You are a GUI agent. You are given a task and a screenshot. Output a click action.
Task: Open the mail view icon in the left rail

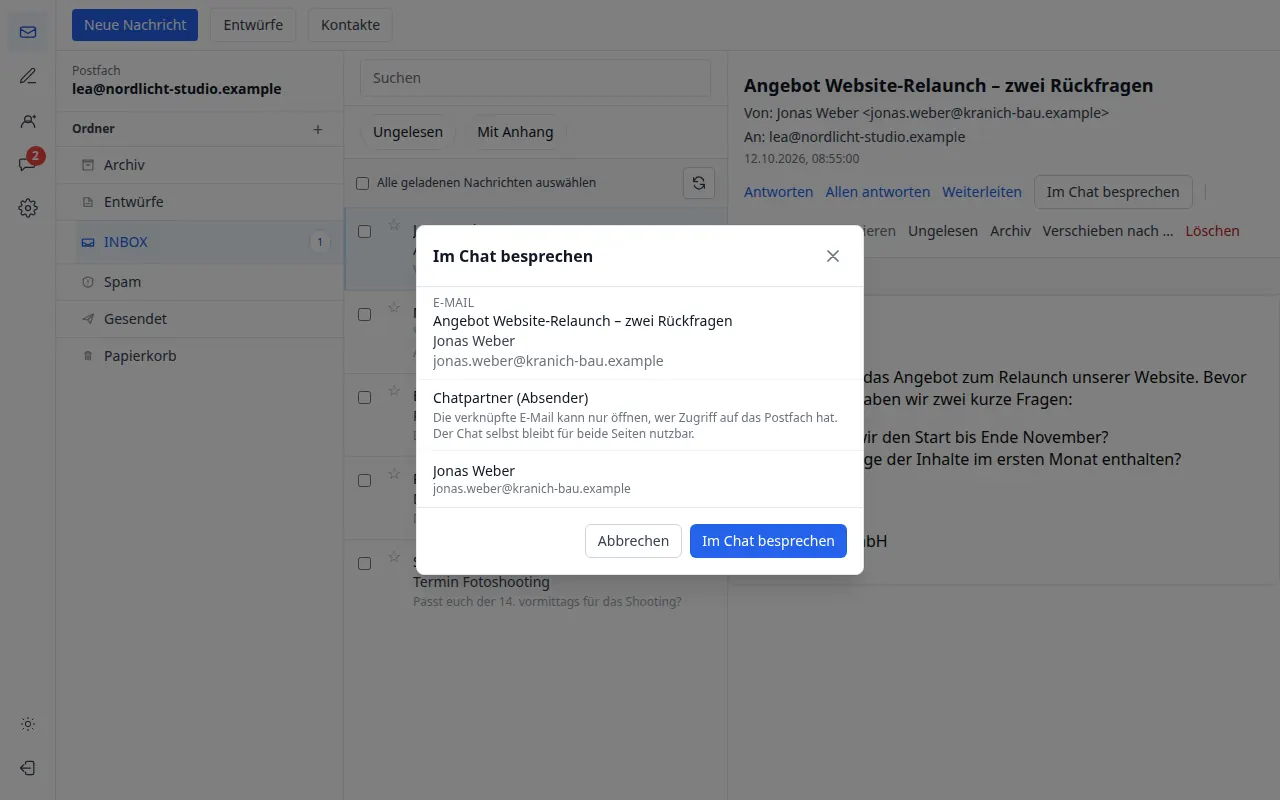28,32
